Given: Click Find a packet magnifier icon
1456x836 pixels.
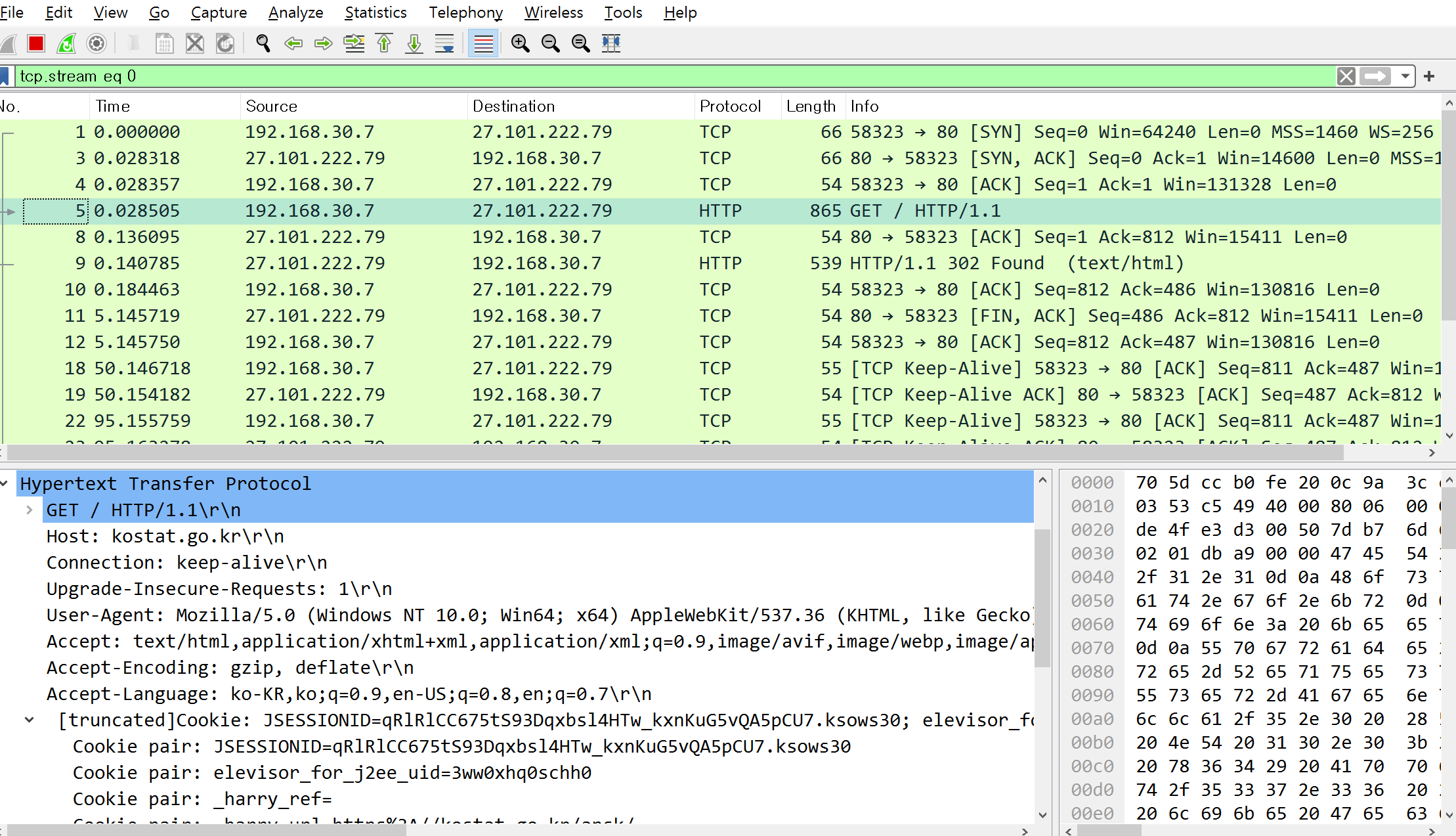Looking at the screenshot, I should [263, 44].
